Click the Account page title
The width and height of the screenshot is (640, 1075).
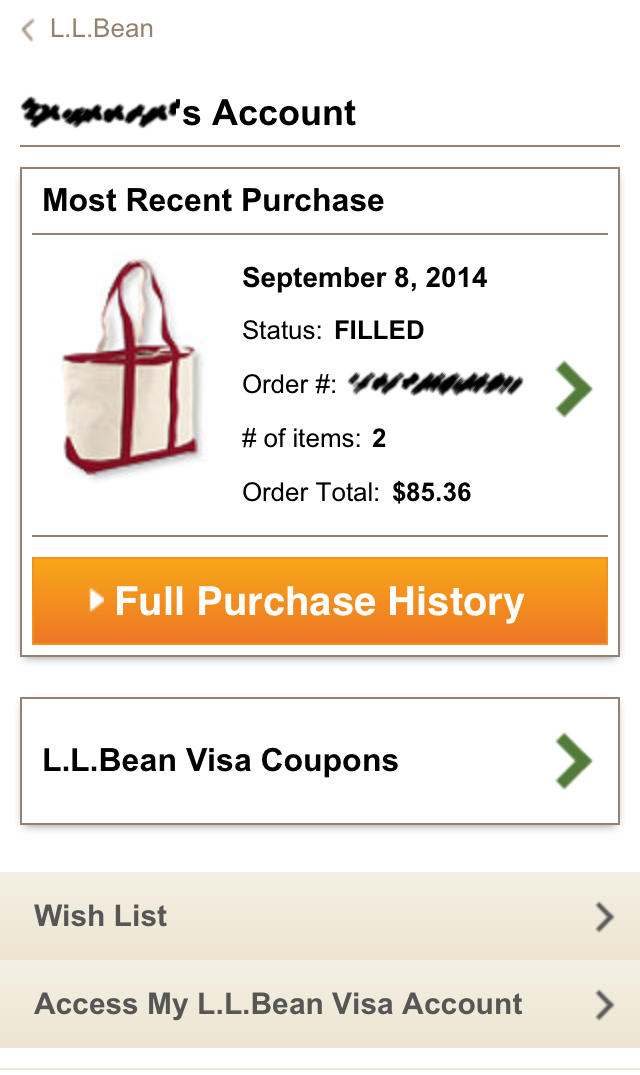pyautogui.click(x=188, y=113)
